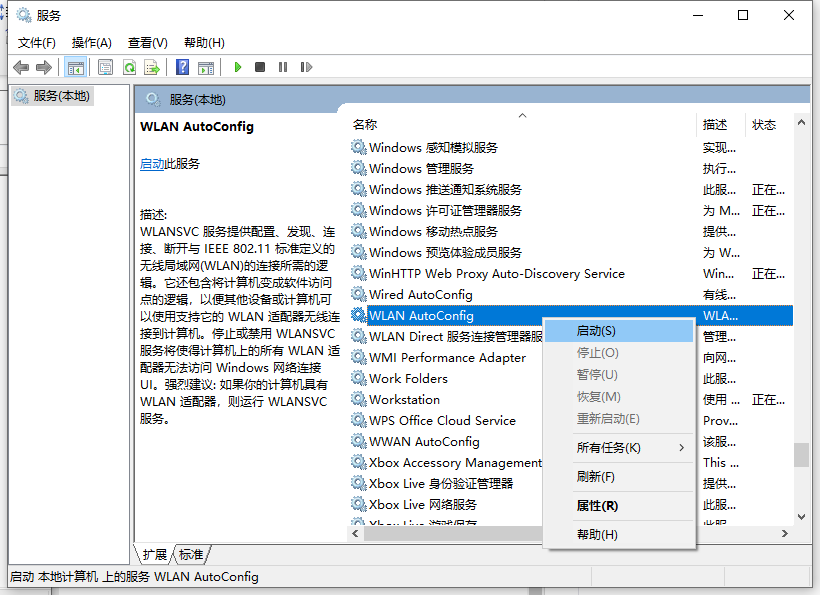Click the Export List toolbar icon
The image size is (820, 595).
pos(152,67)
